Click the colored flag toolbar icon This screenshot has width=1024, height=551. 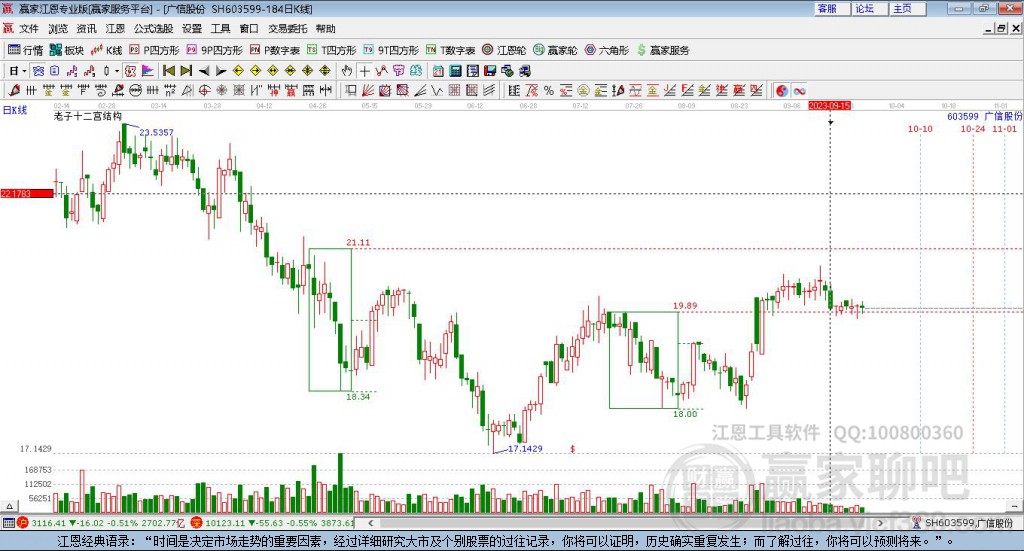(x=148, y=71)
